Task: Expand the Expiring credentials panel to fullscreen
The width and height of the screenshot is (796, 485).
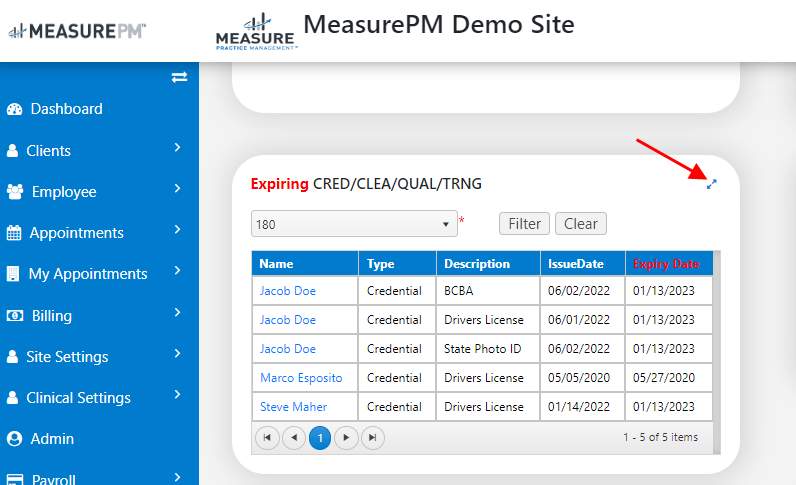Action: tap(712, 184)
